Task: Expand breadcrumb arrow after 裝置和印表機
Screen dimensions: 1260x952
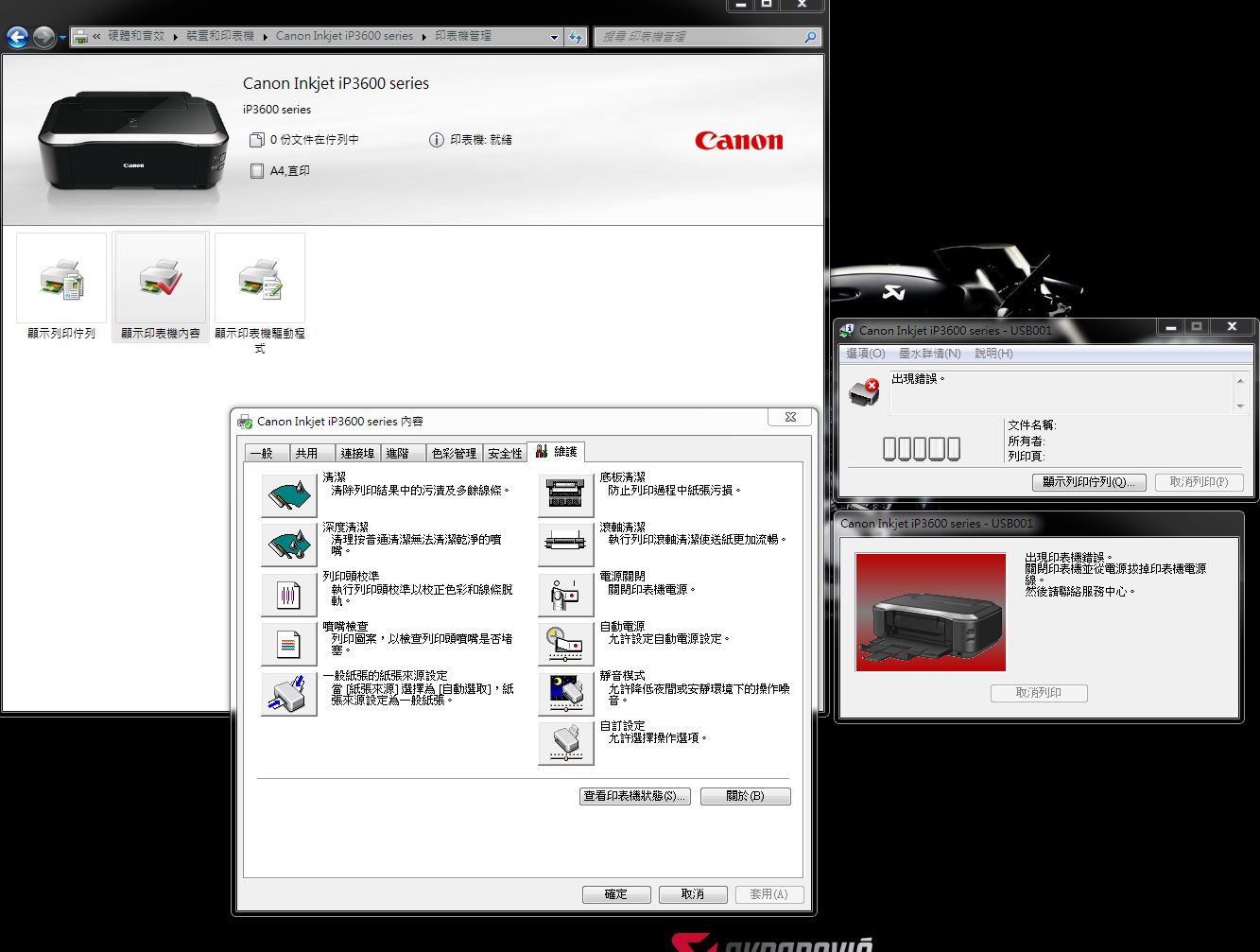Action: point(266,36)
